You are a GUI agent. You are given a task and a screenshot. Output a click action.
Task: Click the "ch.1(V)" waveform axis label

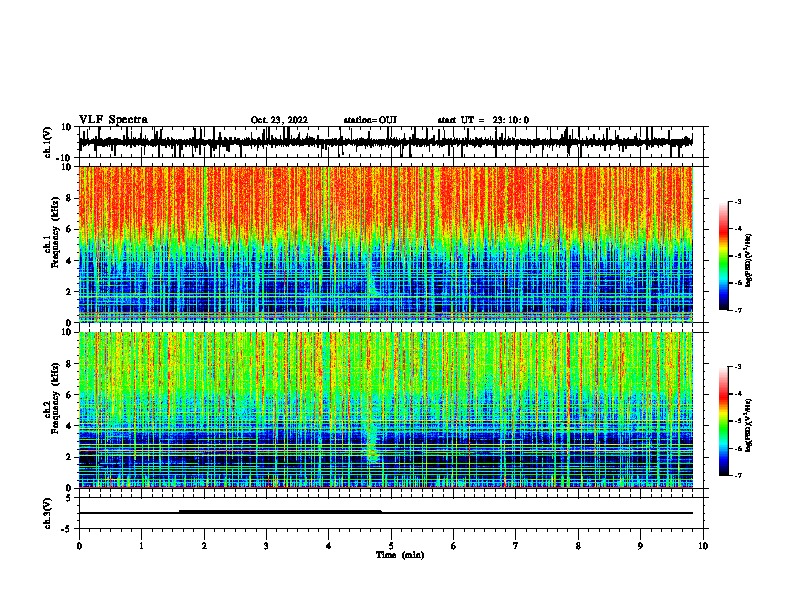coord(48,142)
